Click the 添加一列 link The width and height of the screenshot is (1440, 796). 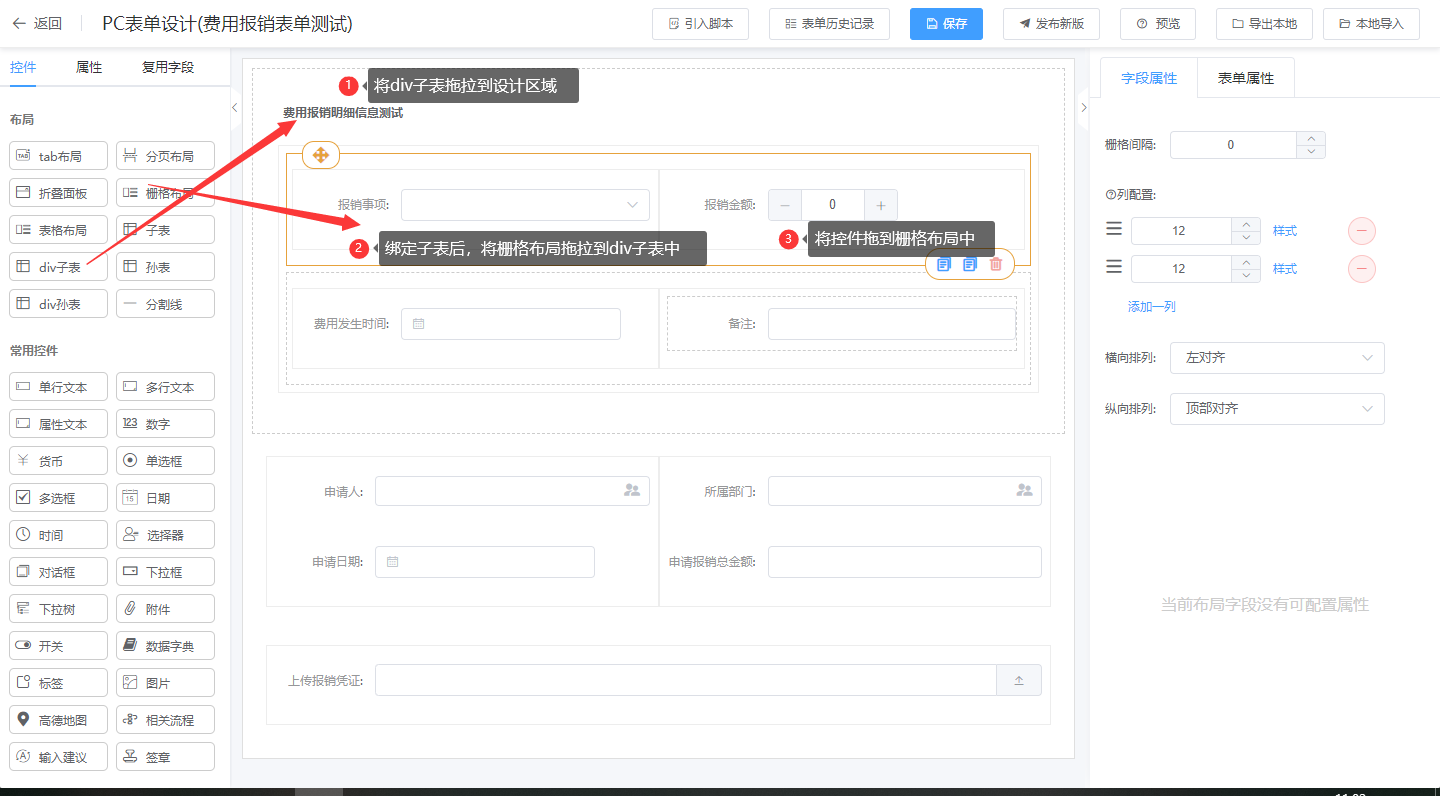tap(1151, 307)
